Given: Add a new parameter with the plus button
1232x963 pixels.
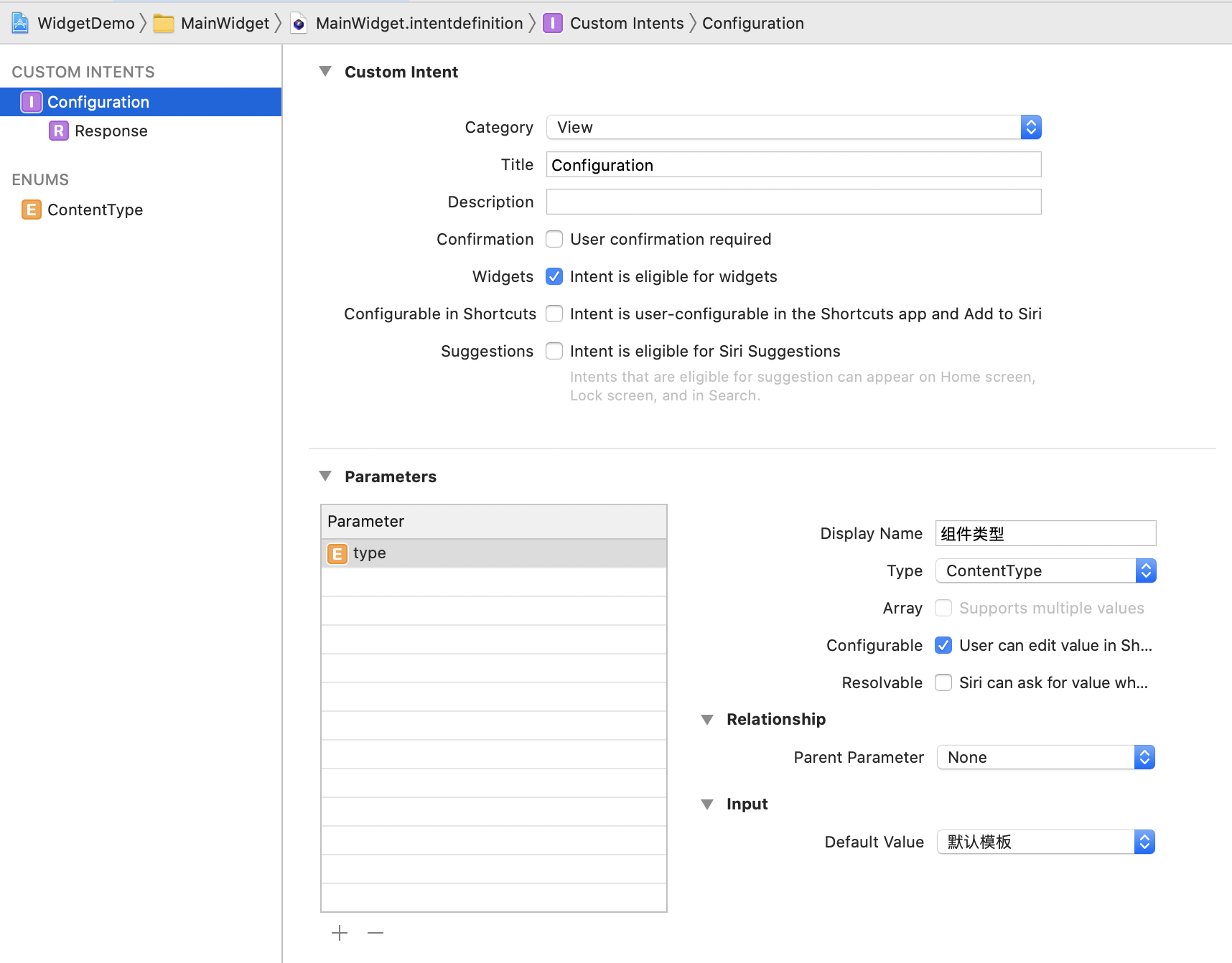Looking at the screenshot, I should tap(340, 933).
